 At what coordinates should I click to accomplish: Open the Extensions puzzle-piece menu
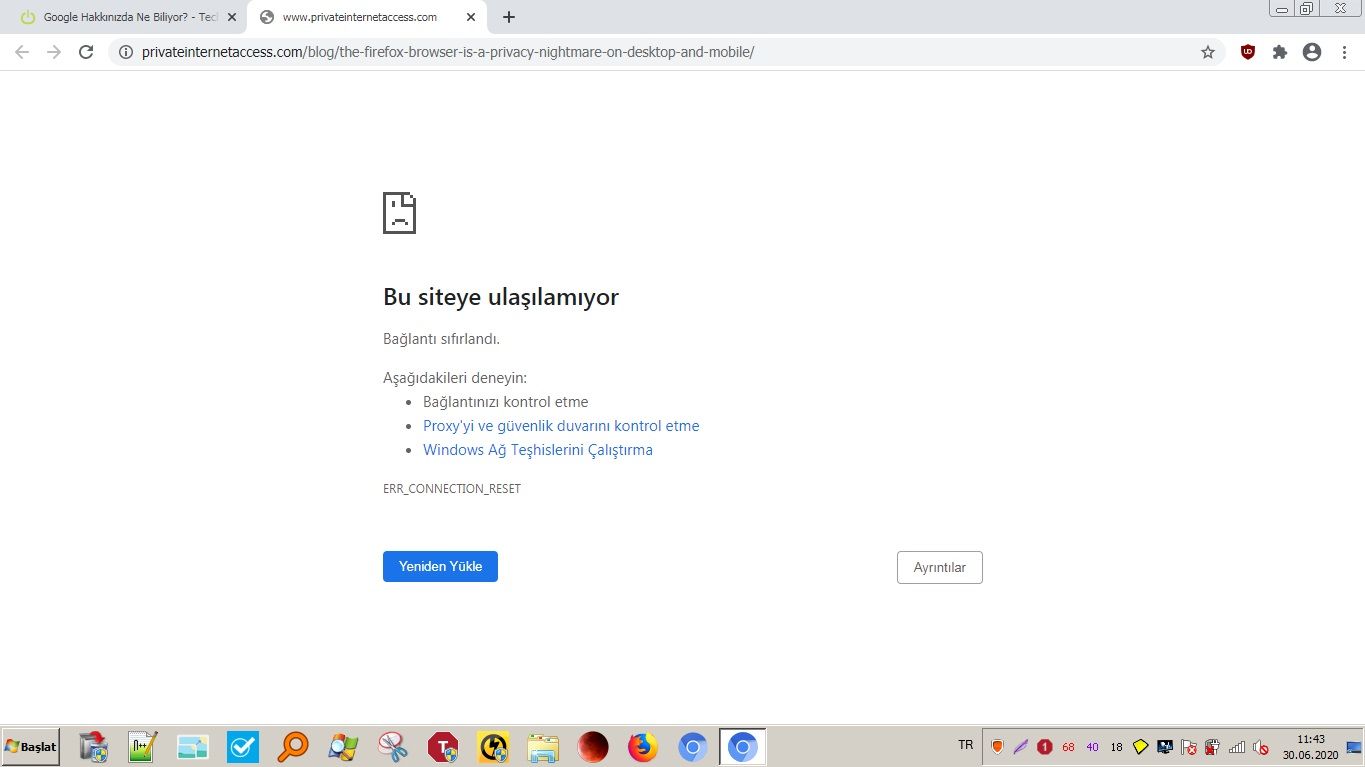(1279, 52)
